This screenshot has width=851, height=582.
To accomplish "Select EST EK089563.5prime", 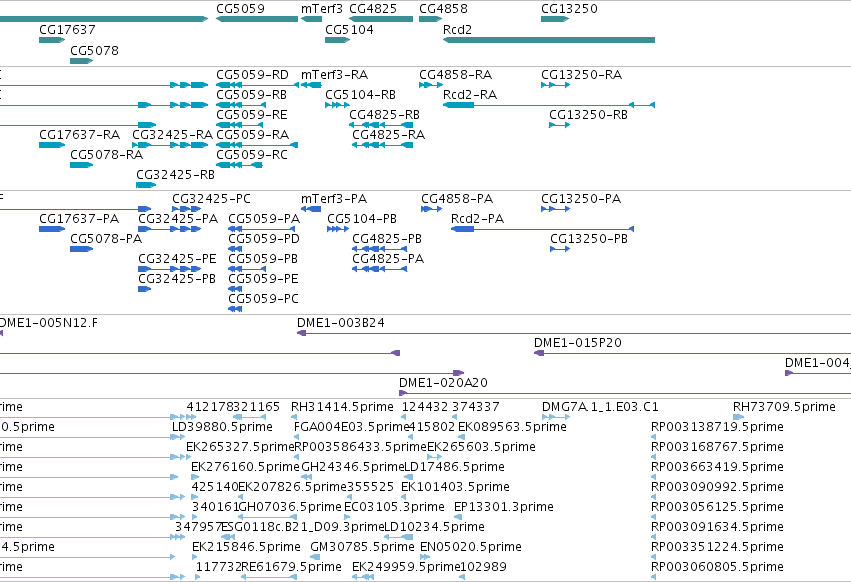I will click(461, 438).
